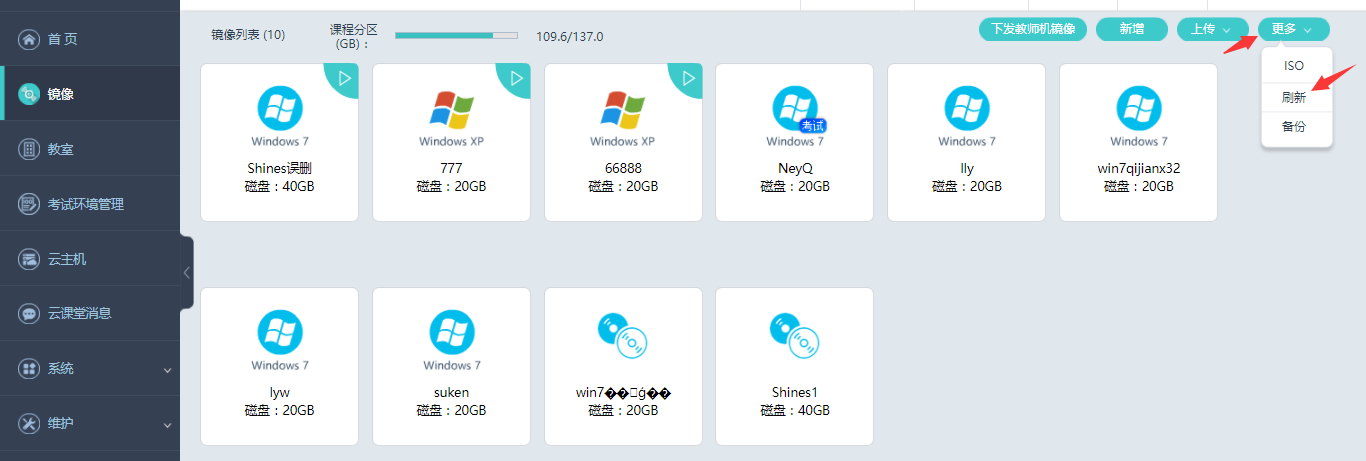Select the NeyQ image name

(795, 168)
